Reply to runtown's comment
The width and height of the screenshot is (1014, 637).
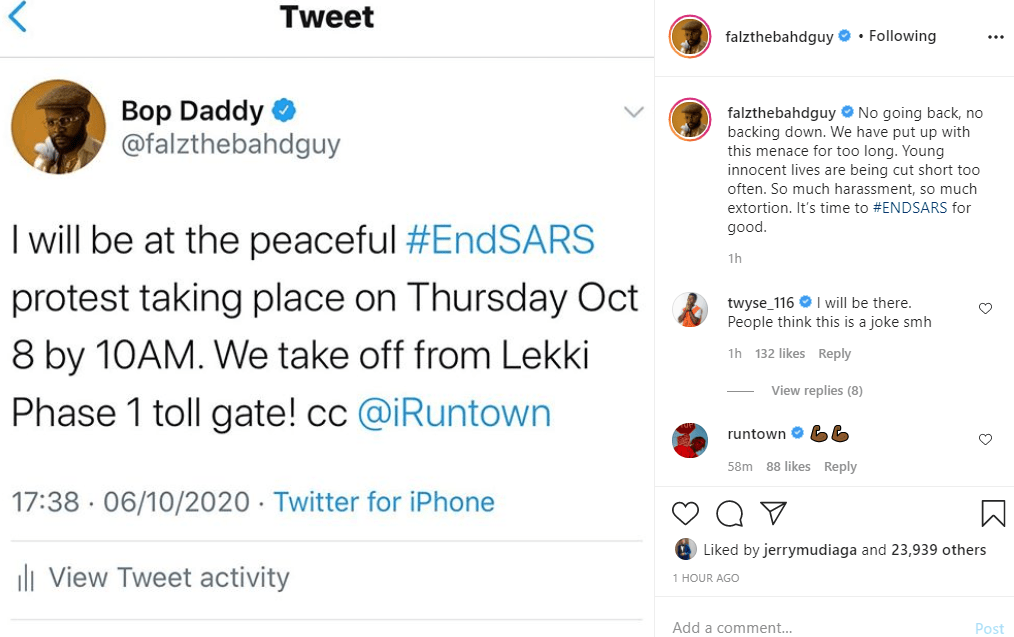pyautogui.click(x=840, y=467)
